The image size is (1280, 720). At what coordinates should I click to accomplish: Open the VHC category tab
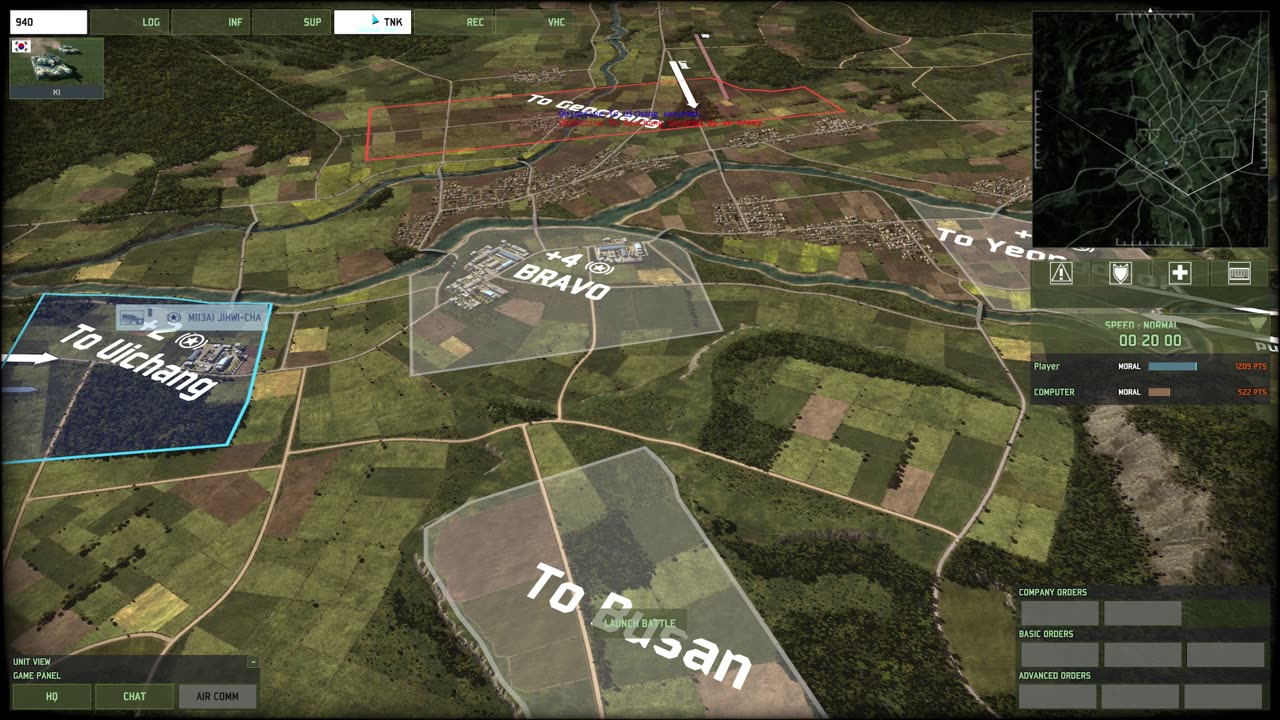[x=535, y=22]
